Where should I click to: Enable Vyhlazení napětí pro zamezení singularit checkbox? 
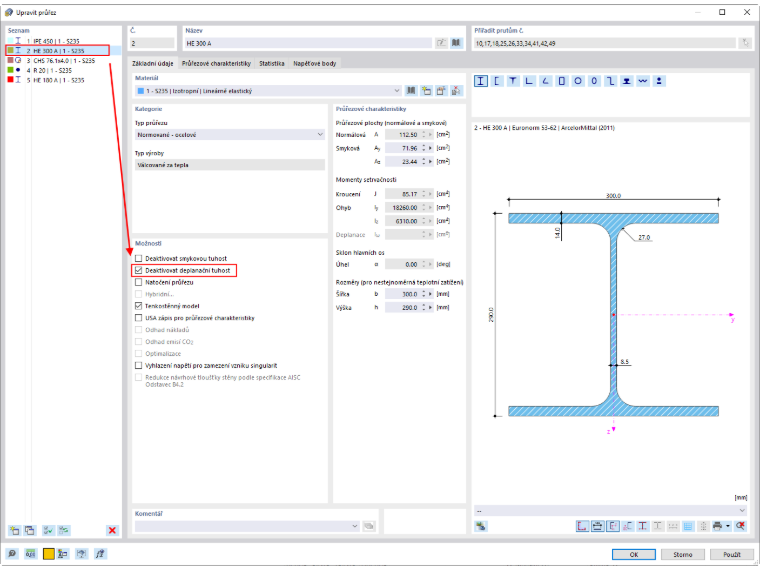click(139, 365)
